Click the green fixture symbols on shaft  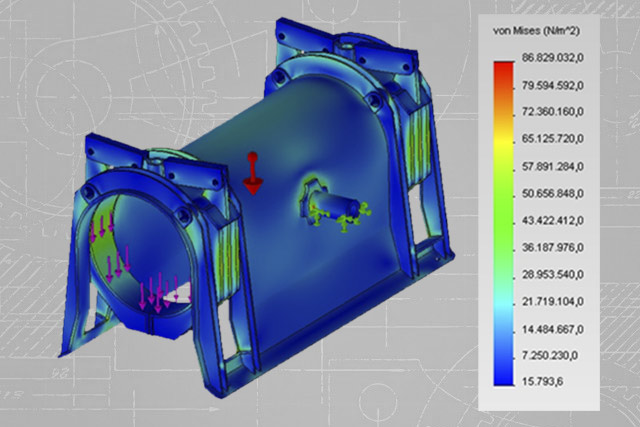point(340,215)
